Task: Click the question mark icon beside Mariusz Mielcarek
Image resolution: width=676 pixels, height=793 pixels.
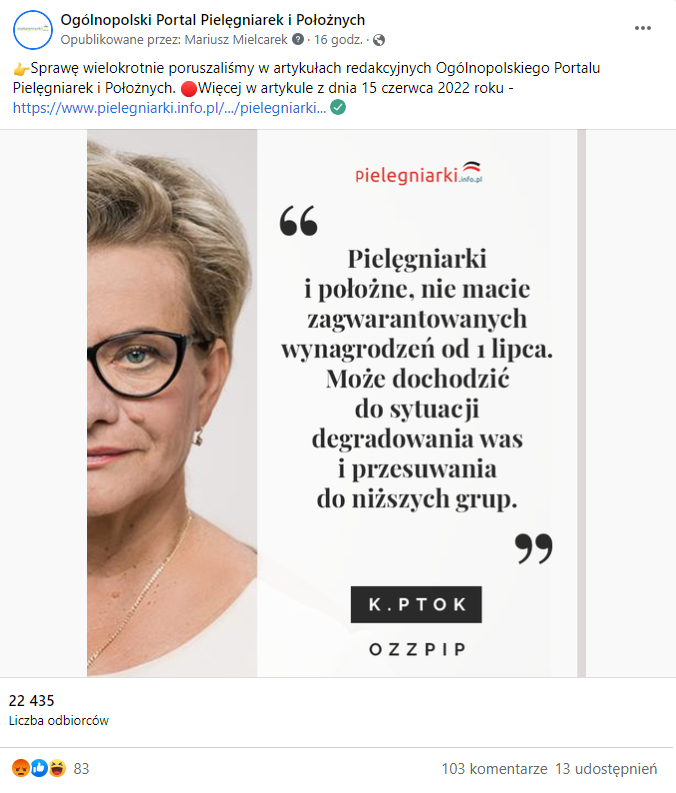Action: point(298,39)
